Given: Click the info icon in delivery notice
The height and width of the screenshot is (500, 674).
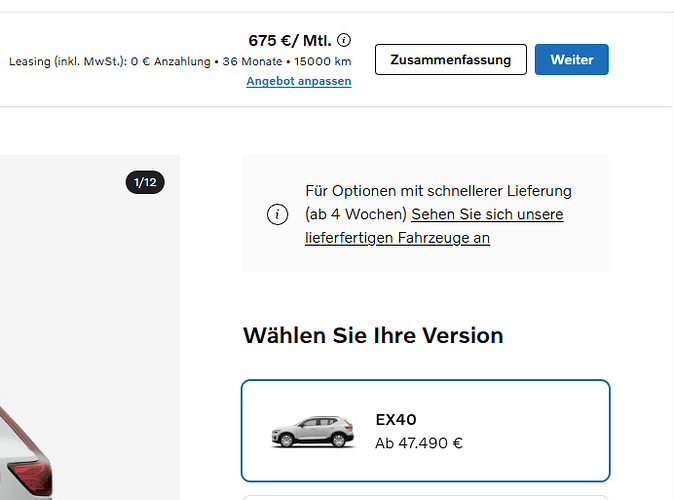Looking at the screenshot, I should [277, 214].
